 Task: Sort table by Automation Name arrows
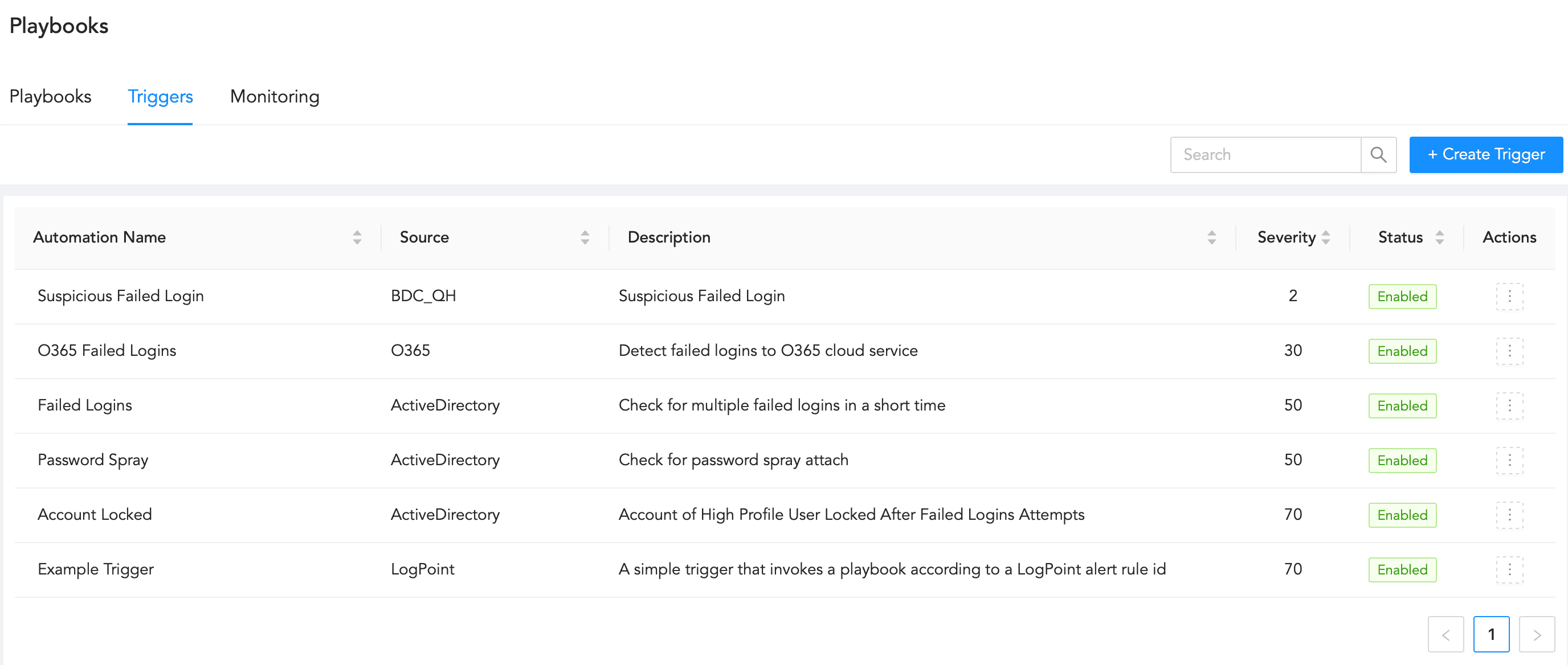click(x=357, y=237)
